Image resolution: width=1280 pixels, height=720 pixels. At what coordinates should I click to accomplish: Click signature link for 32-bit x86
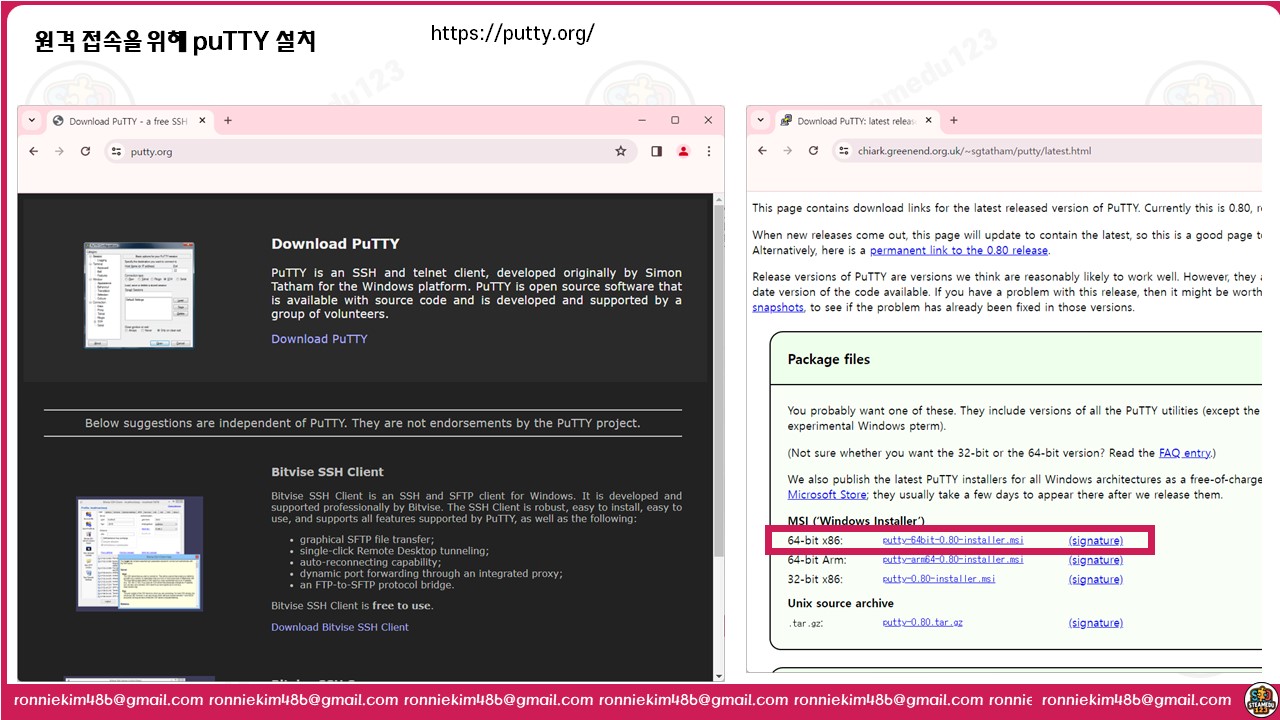click(x=1096, y=579)
